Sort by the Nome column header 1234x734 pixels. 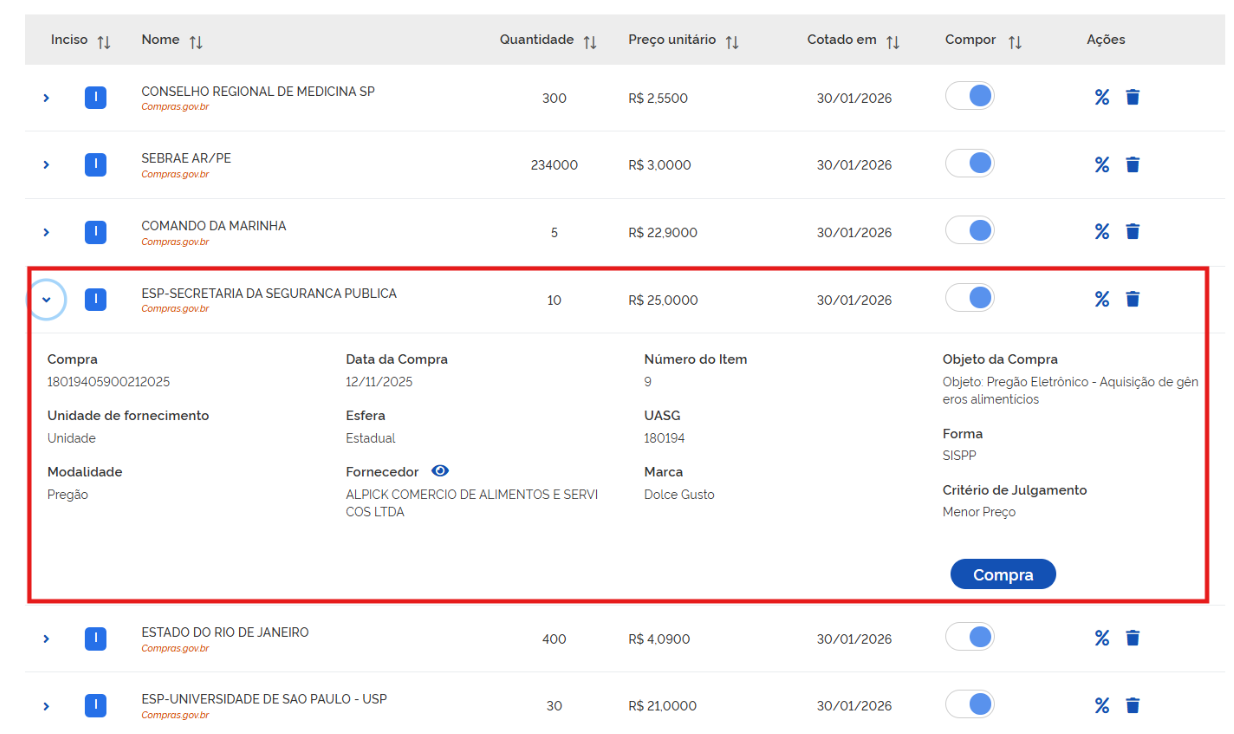196,42
